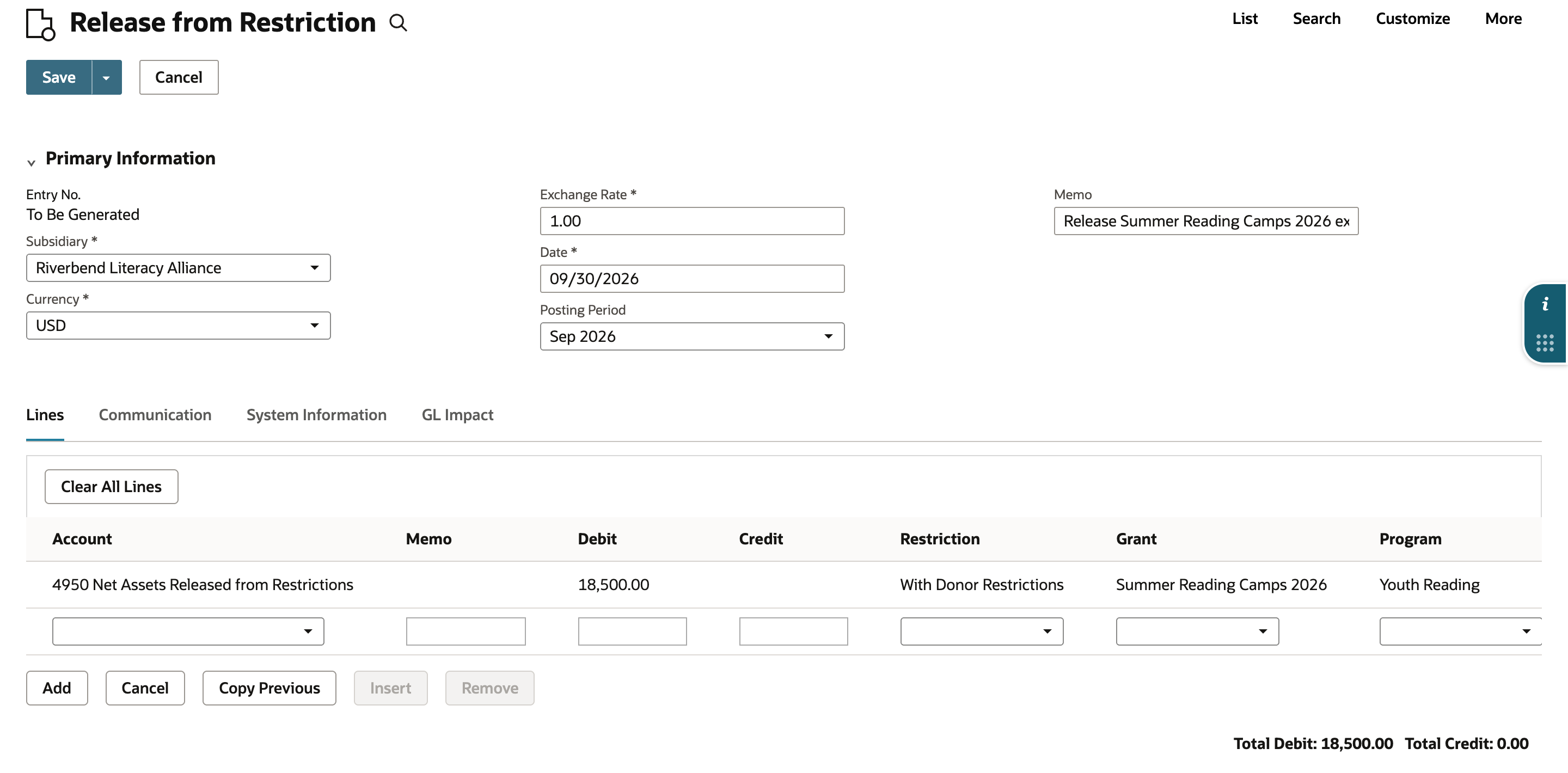Open the More menu

(1503, 19)
